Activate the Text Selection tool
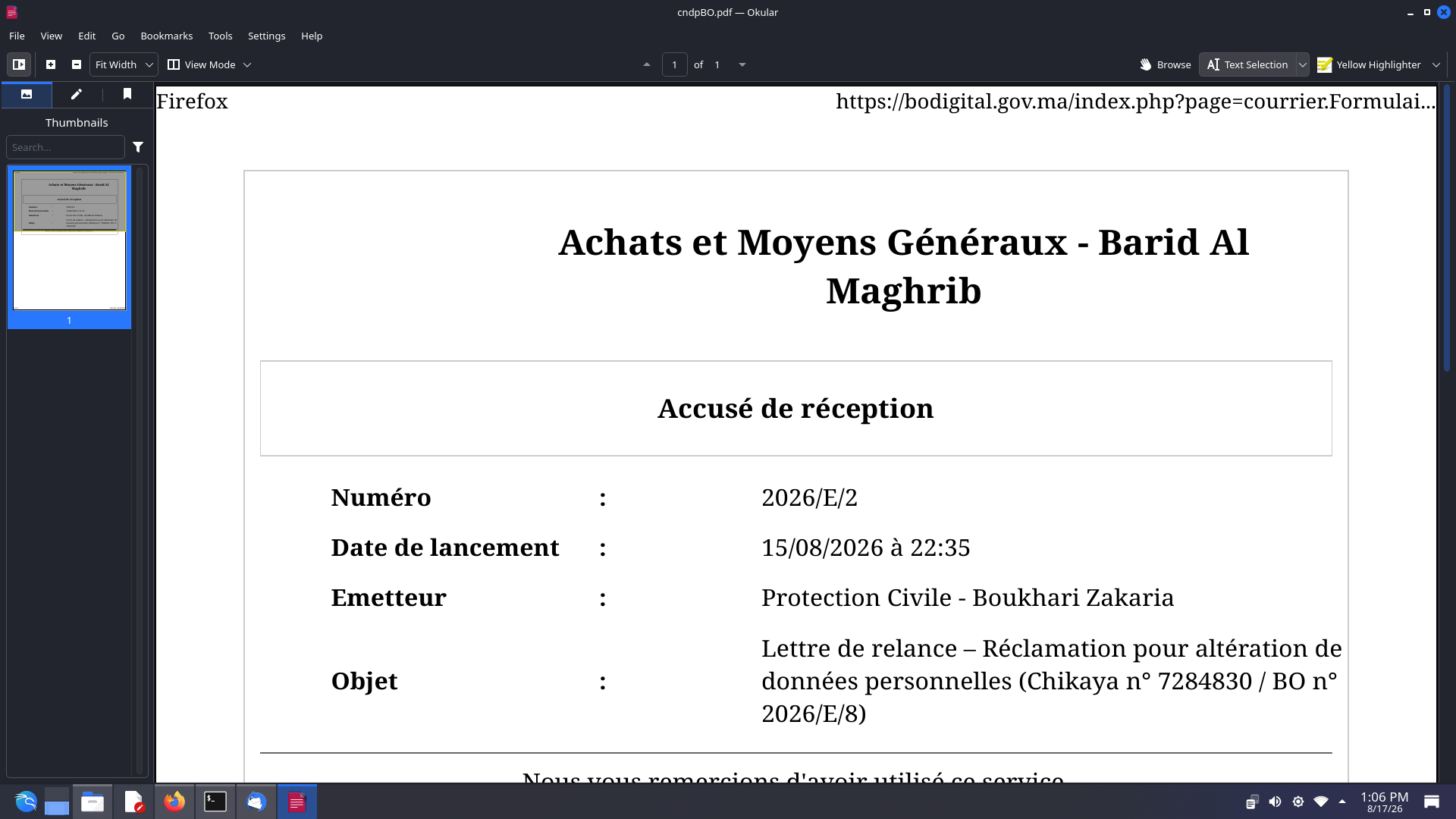 coord(1247,64)
